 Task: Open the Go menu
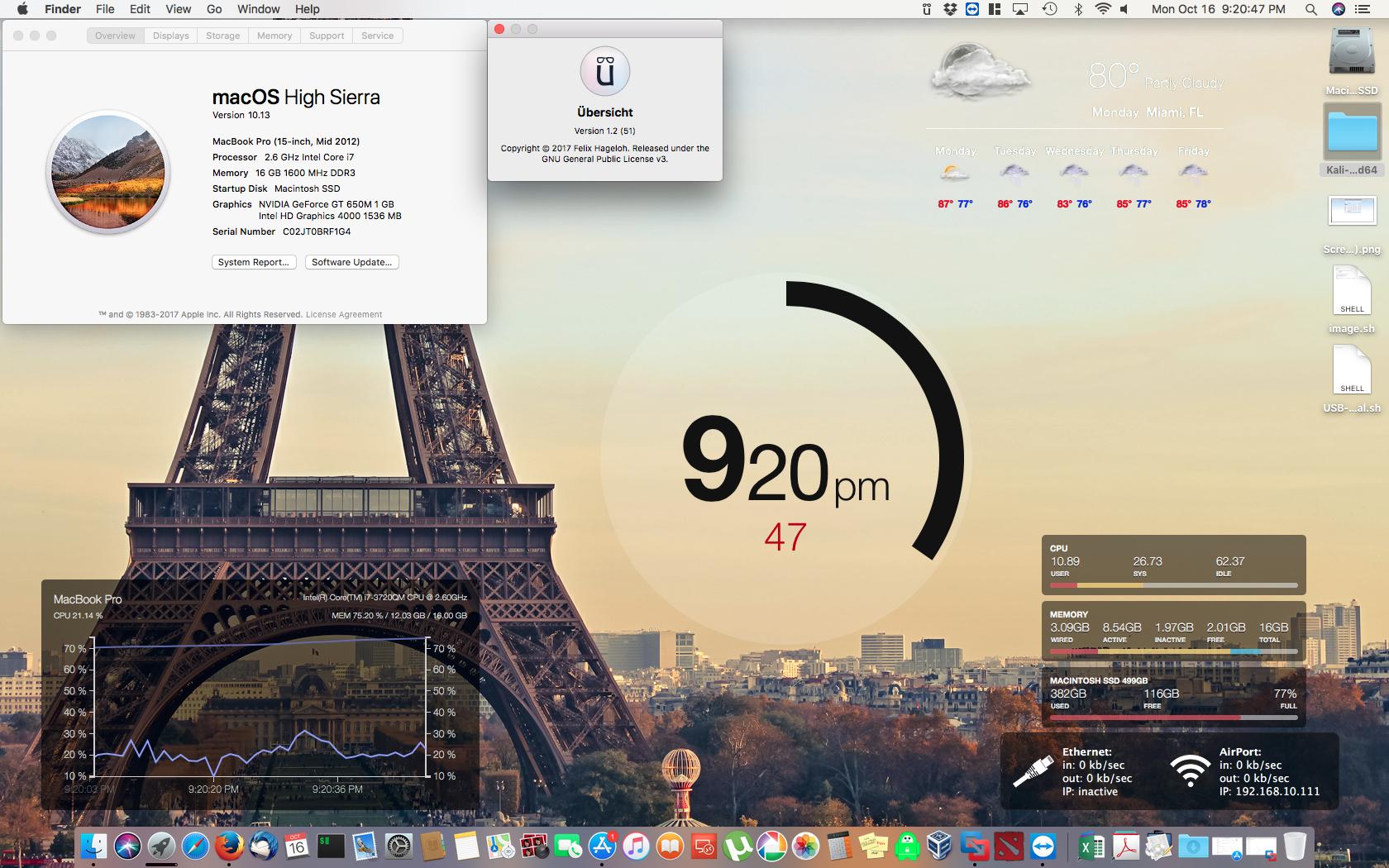pyautogui.click(x=214, y=9)
